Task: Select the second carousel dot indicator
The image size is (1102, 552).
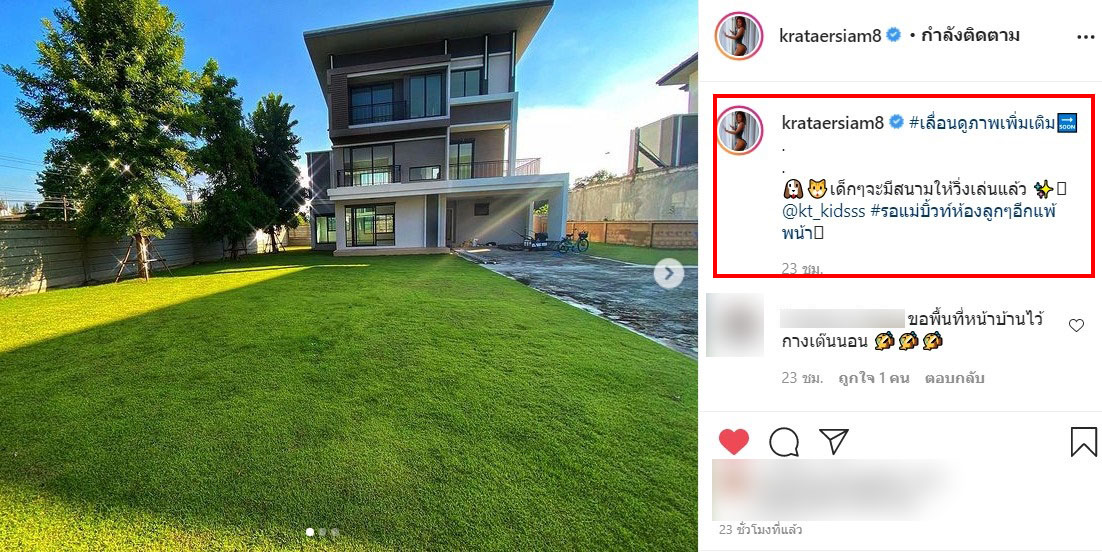Action: pos(323,532)
